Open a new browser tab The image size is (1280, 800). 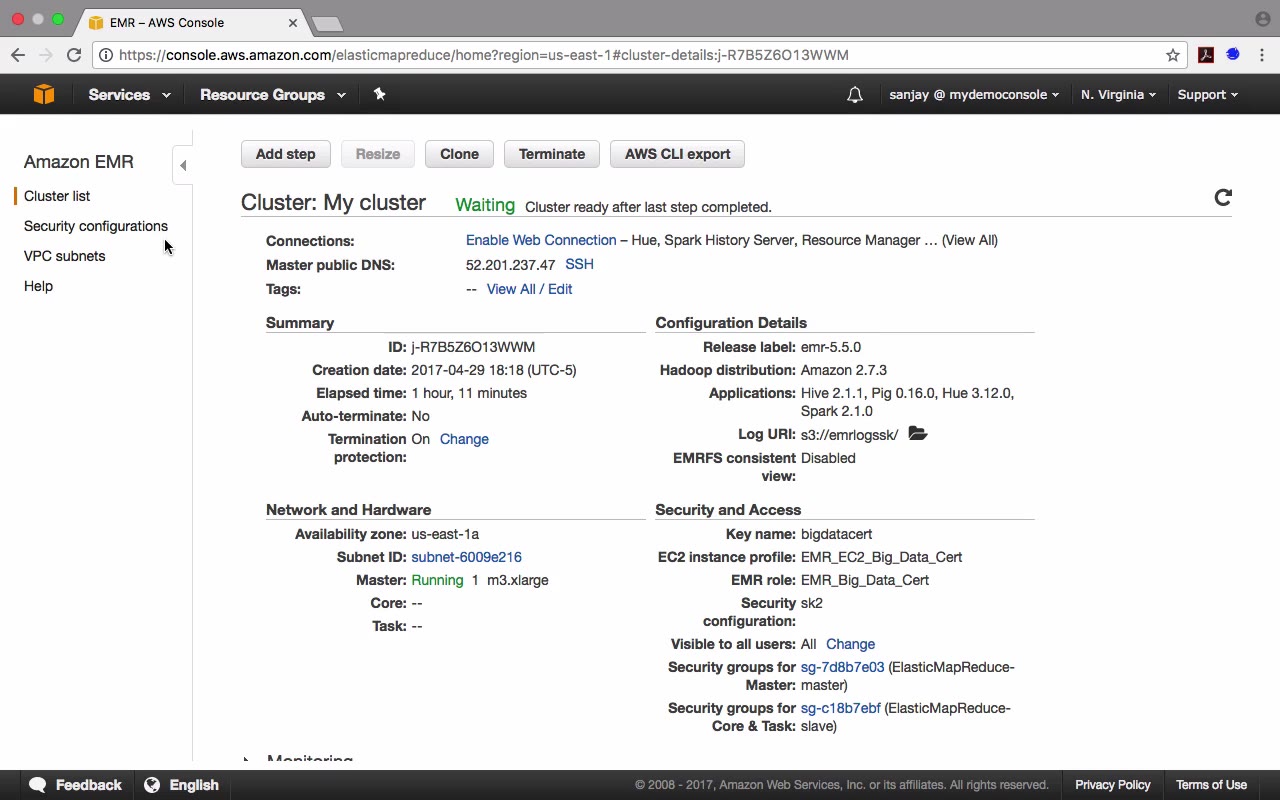click(x=327, y=23)
